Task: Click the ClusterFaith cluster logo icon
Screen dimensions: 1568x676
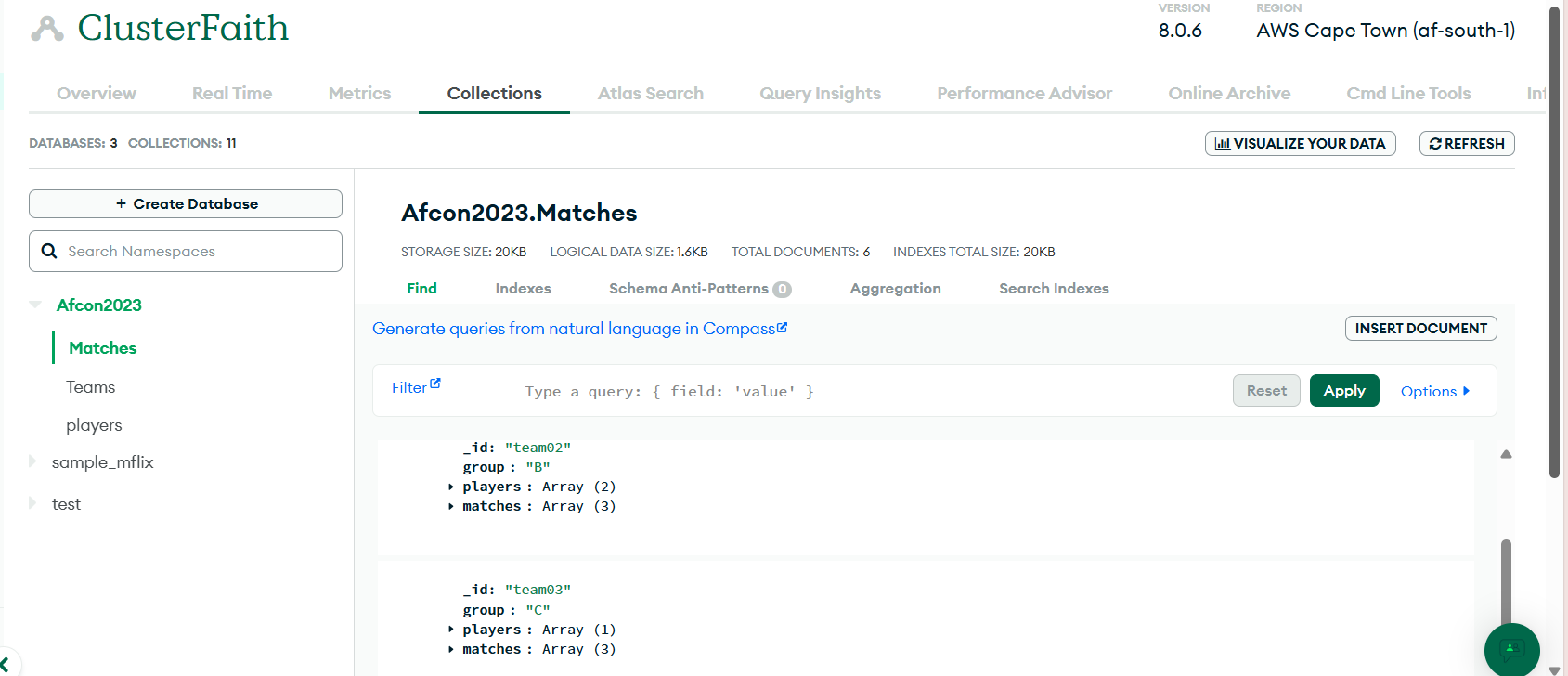Action: pyautogui.click(x=46, y=29)
